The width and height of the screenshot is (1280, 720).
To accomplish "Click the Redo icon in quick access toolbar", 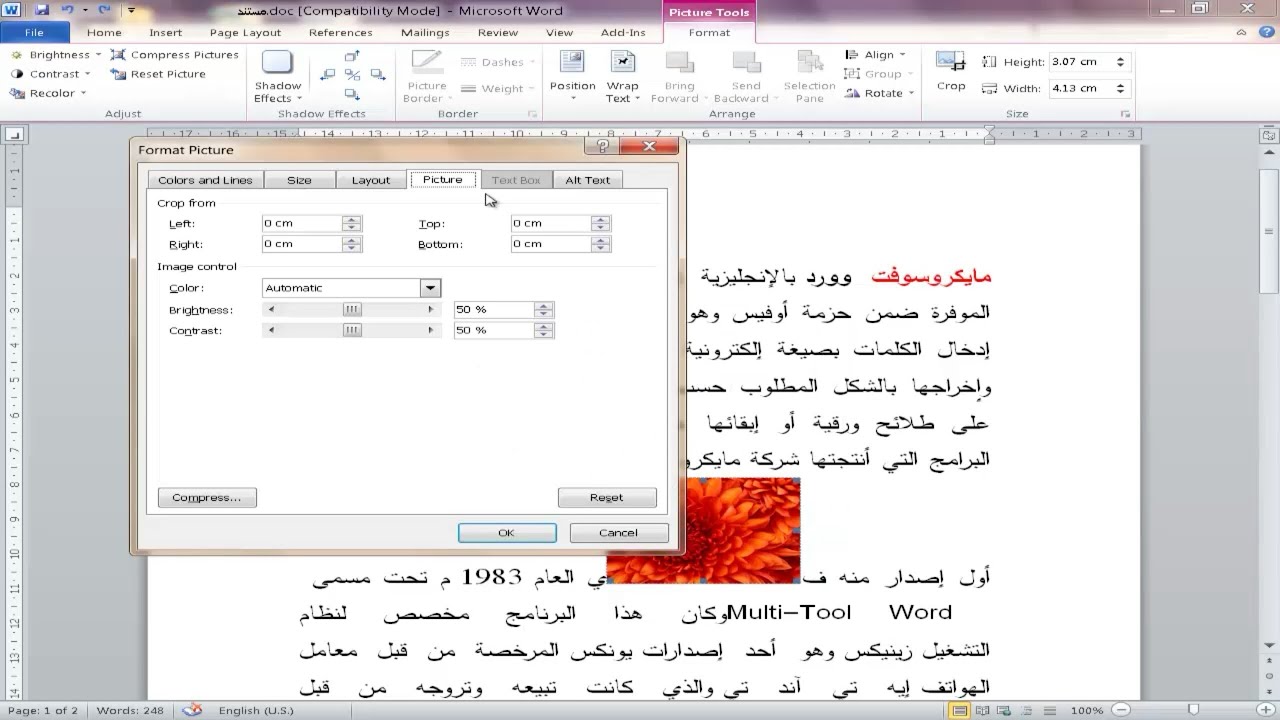I will (x=104, y=11).
